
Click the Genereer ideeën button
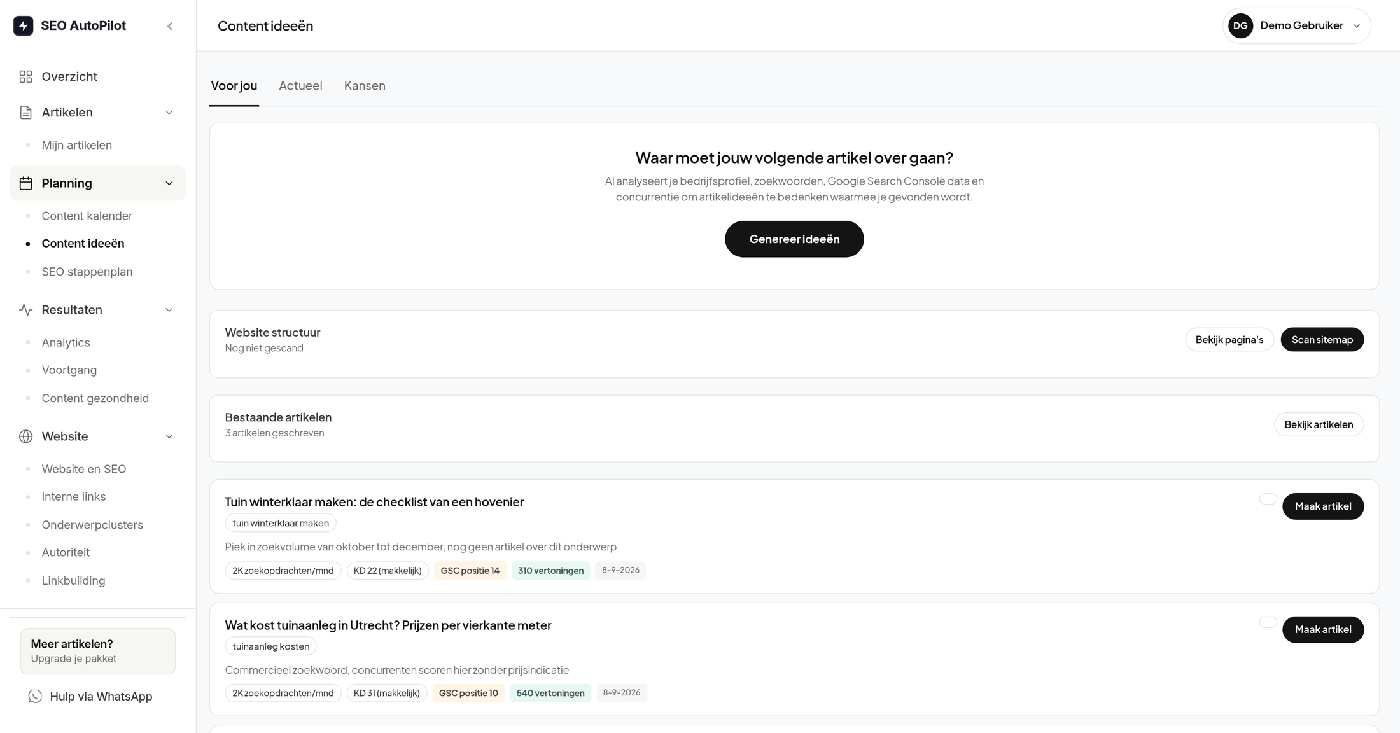[794, 239]
